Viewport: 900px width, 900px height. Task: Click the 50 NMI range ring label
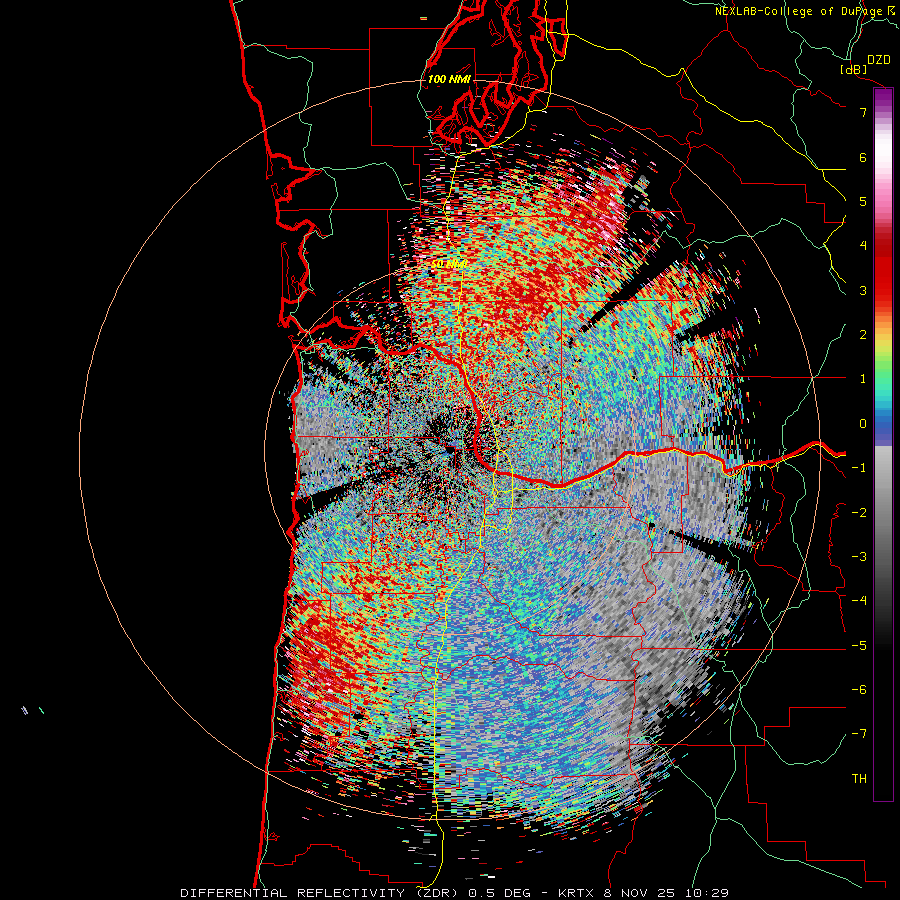coord(449,264)
